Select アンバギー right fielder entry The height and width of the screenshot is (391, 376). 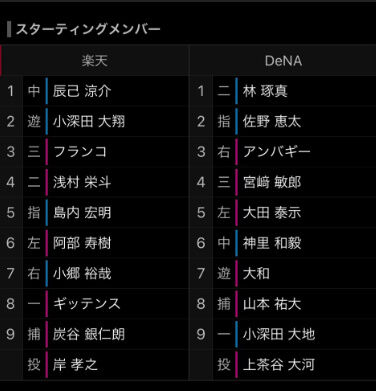276,152
